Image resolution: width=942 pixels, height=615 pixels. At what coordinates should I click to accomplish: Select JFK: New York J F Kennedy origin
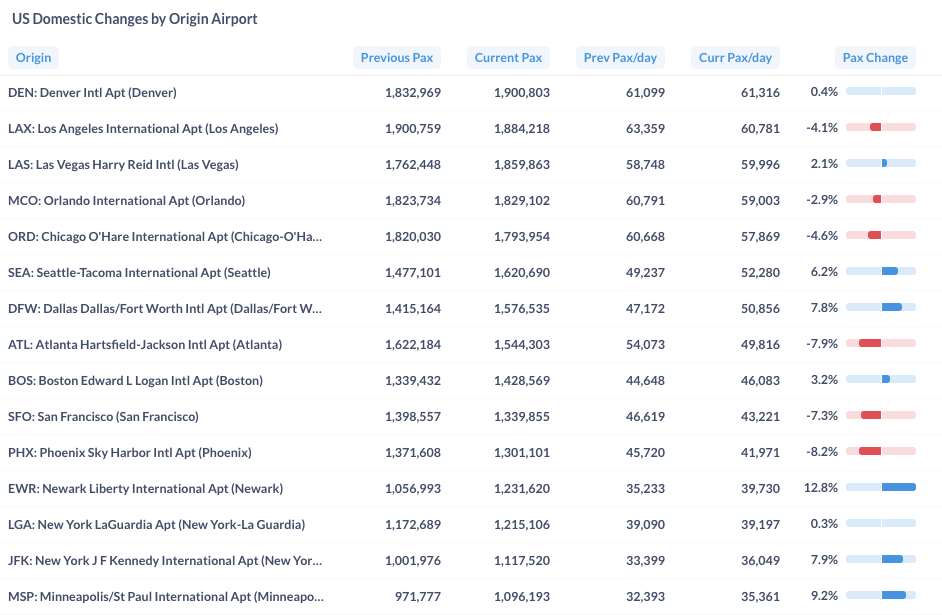pyautogui.click(x=165, y=561)
